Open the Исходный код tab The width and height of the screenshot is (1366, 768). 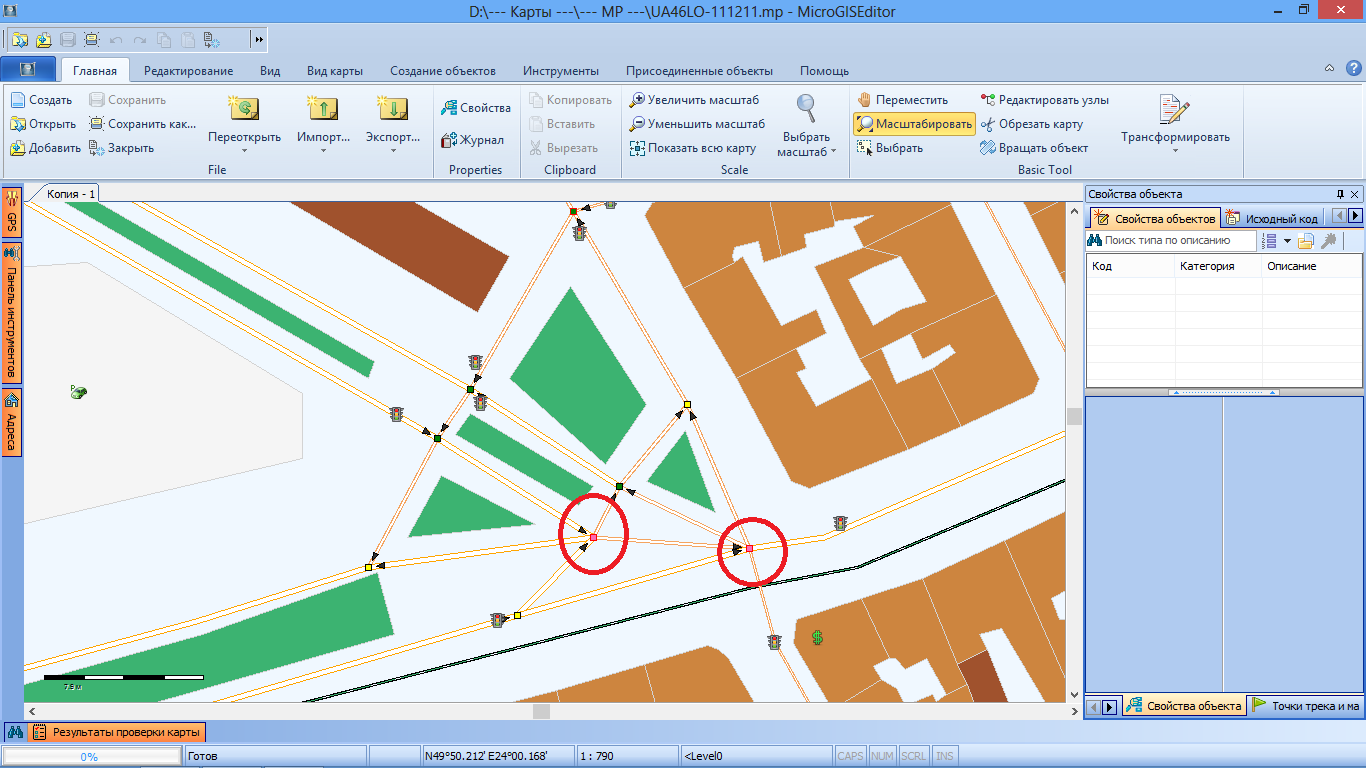click(x=1273, y=218)
